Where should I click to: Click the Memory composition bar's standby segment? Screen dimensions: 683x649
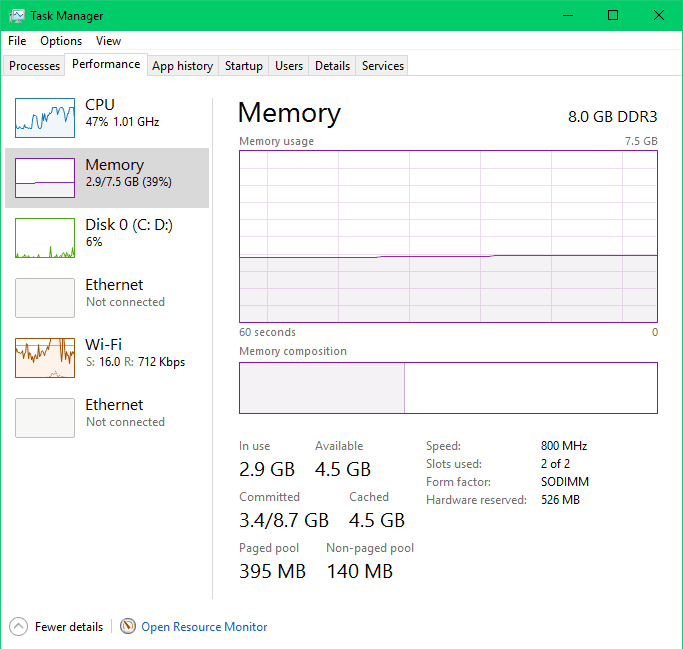[x=531, y=388]
